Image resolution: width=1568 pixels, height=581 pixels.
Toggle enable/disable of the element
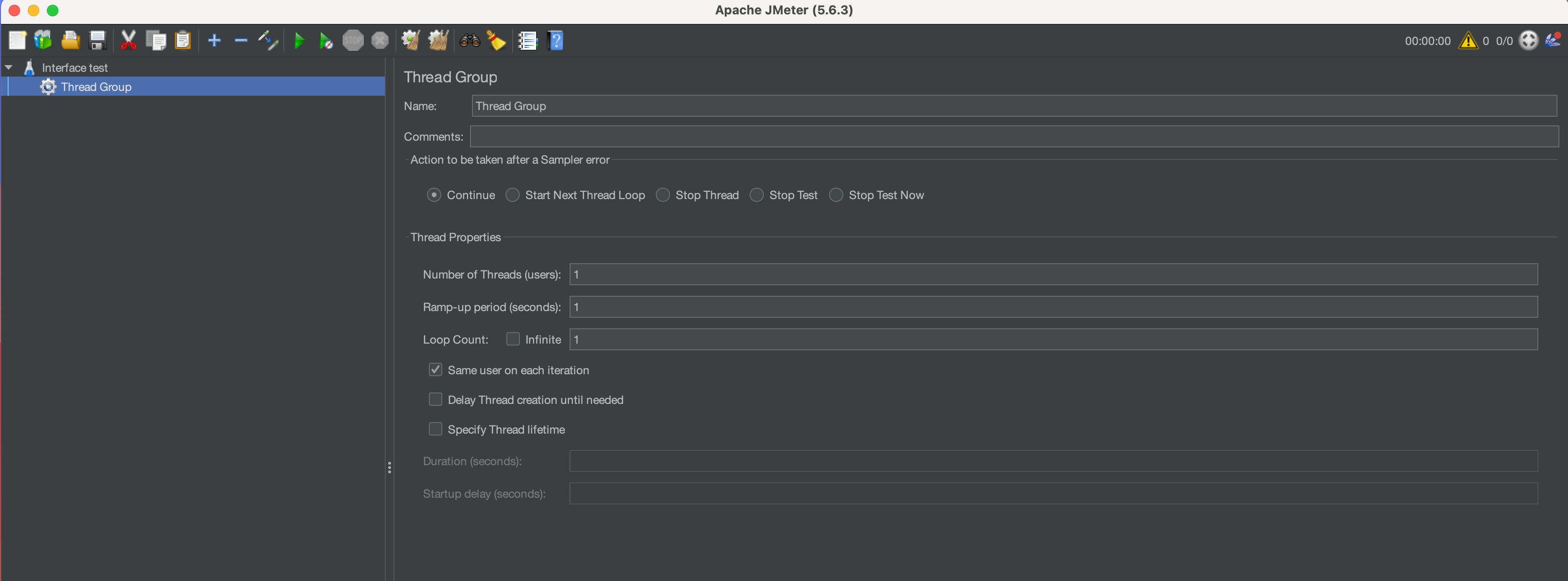(268, 41)
